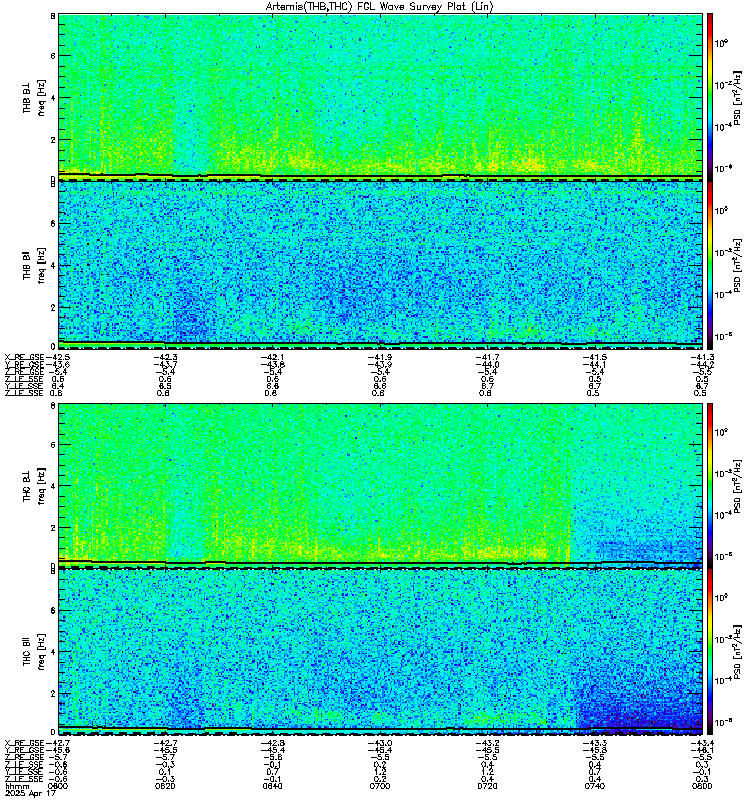The width and height of the screenshot is (750, 800).
Task: Click the 10⁰ tick on THB B⊥ color bar
Action: [721, 43]
